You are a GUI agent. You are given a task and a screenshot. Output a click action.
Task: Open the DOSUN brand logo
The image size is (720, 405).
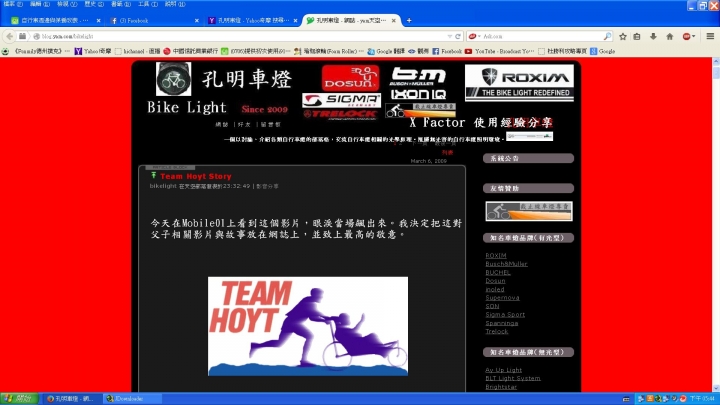click(x=350, y=78)
